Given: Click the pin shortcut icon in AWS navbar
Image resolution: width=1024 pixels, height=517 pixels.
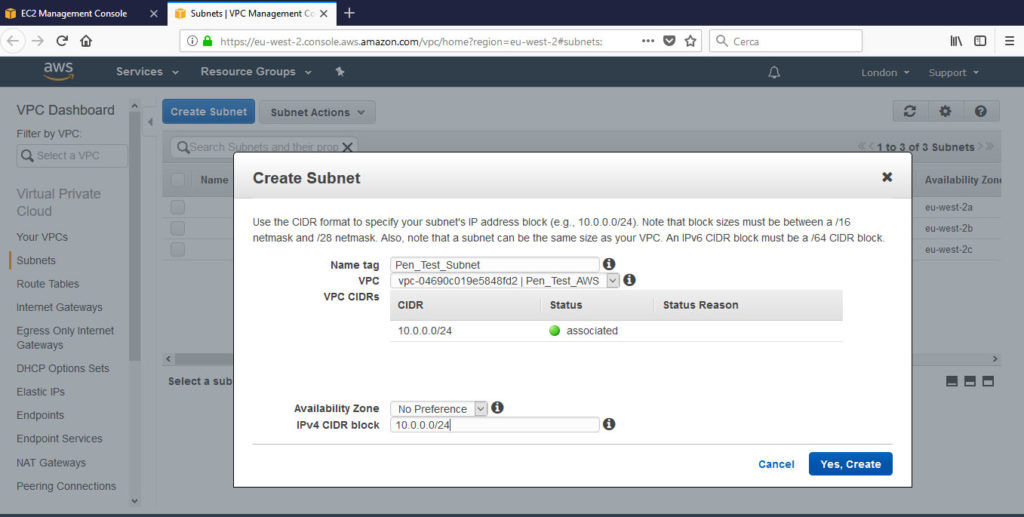Looking at the screenshot, I should (x=340, y=72).
